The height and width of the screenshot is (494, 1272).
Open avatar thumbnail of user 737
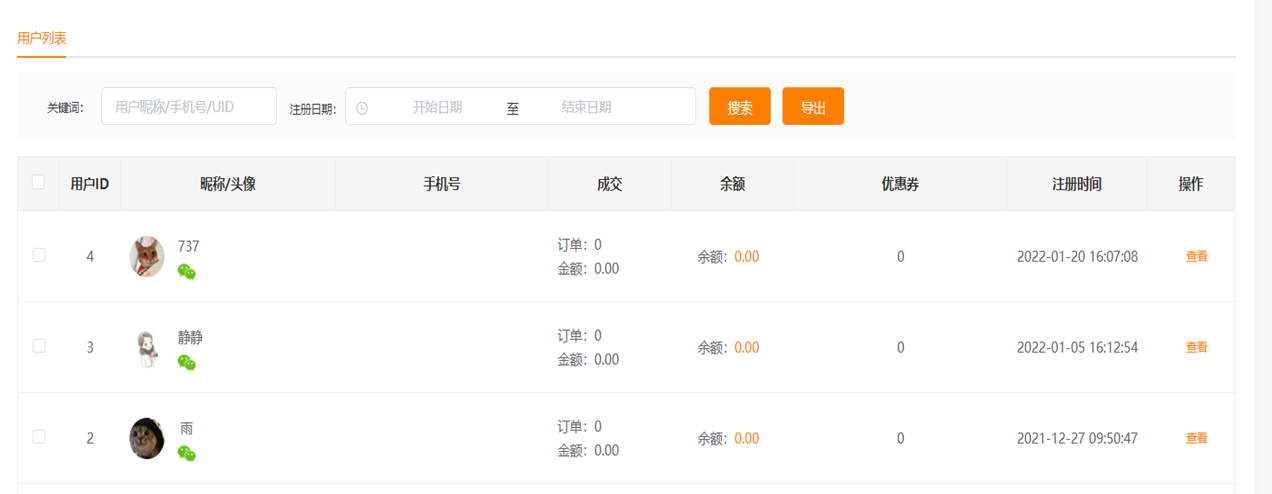pos(147,257)
